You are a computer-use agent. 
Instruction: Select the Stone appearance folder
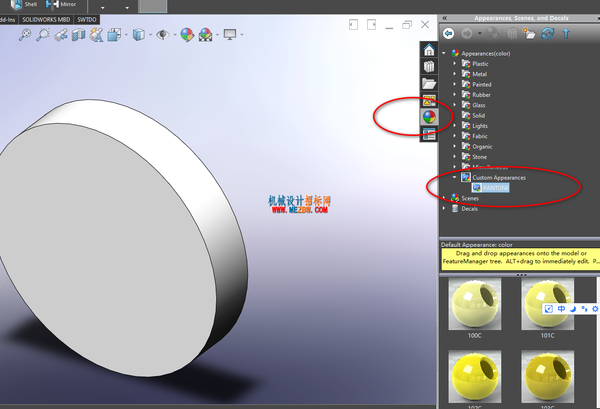pos(474,156)
